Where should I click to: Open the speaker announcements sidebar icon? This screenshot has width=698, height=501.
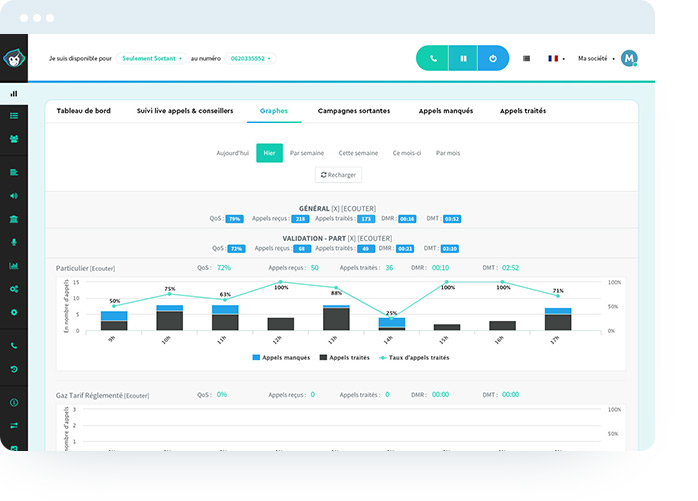point(14,196)
